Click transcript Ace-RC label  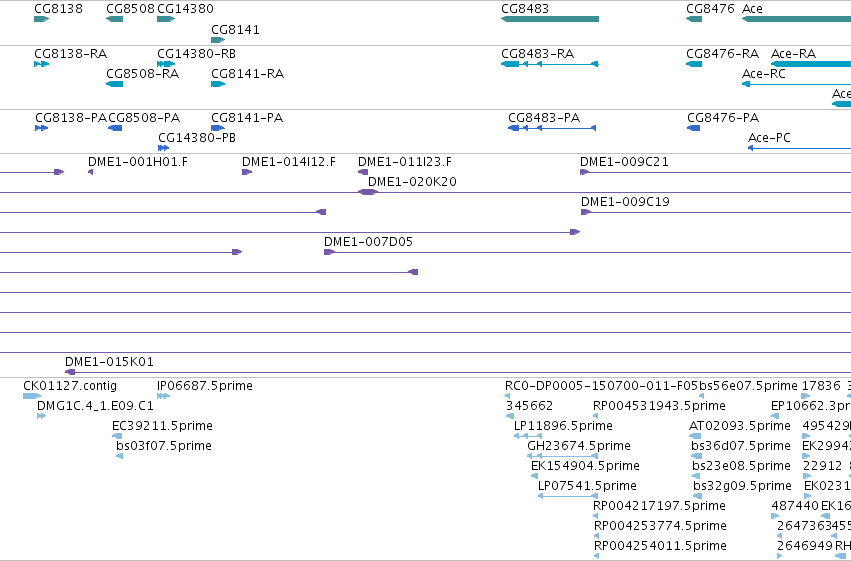[764, 74]
